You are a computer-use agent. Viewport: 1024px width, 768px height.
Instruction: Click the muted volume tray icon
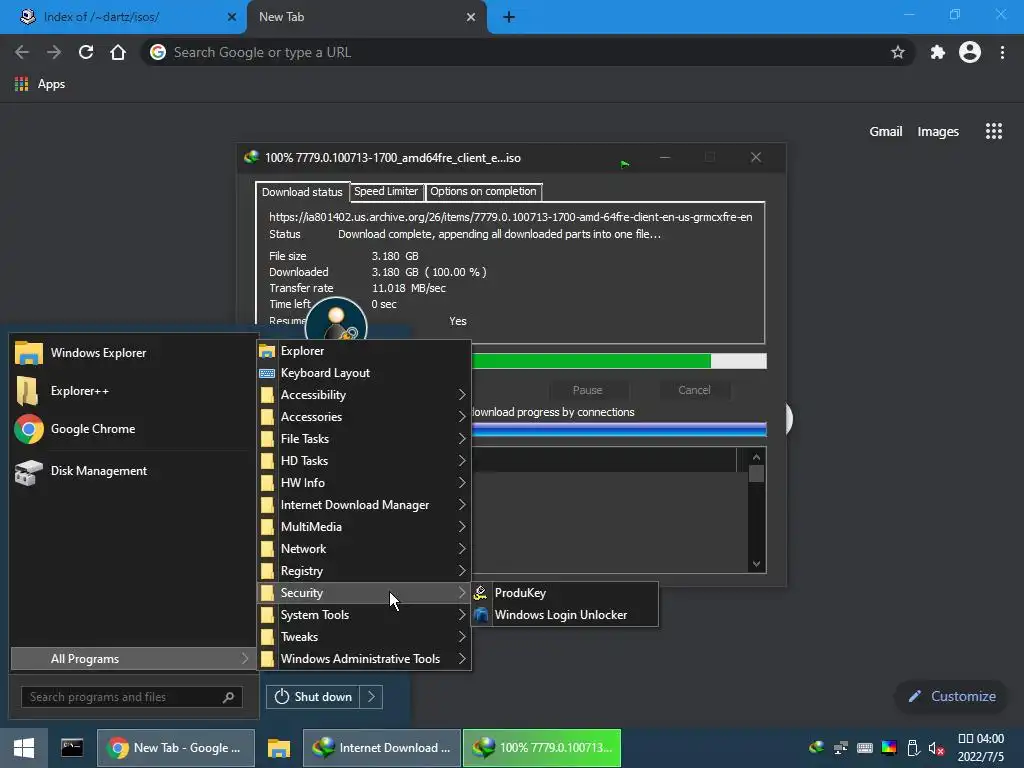click(936, 748)
